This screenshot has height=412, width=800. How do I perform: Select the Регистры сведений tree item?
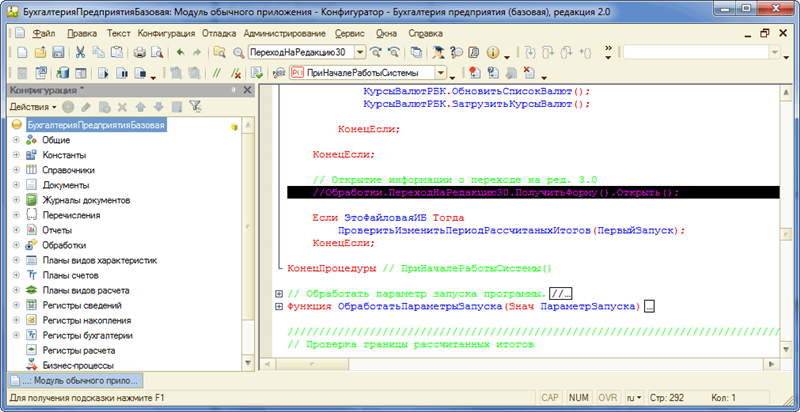(81, 305)
